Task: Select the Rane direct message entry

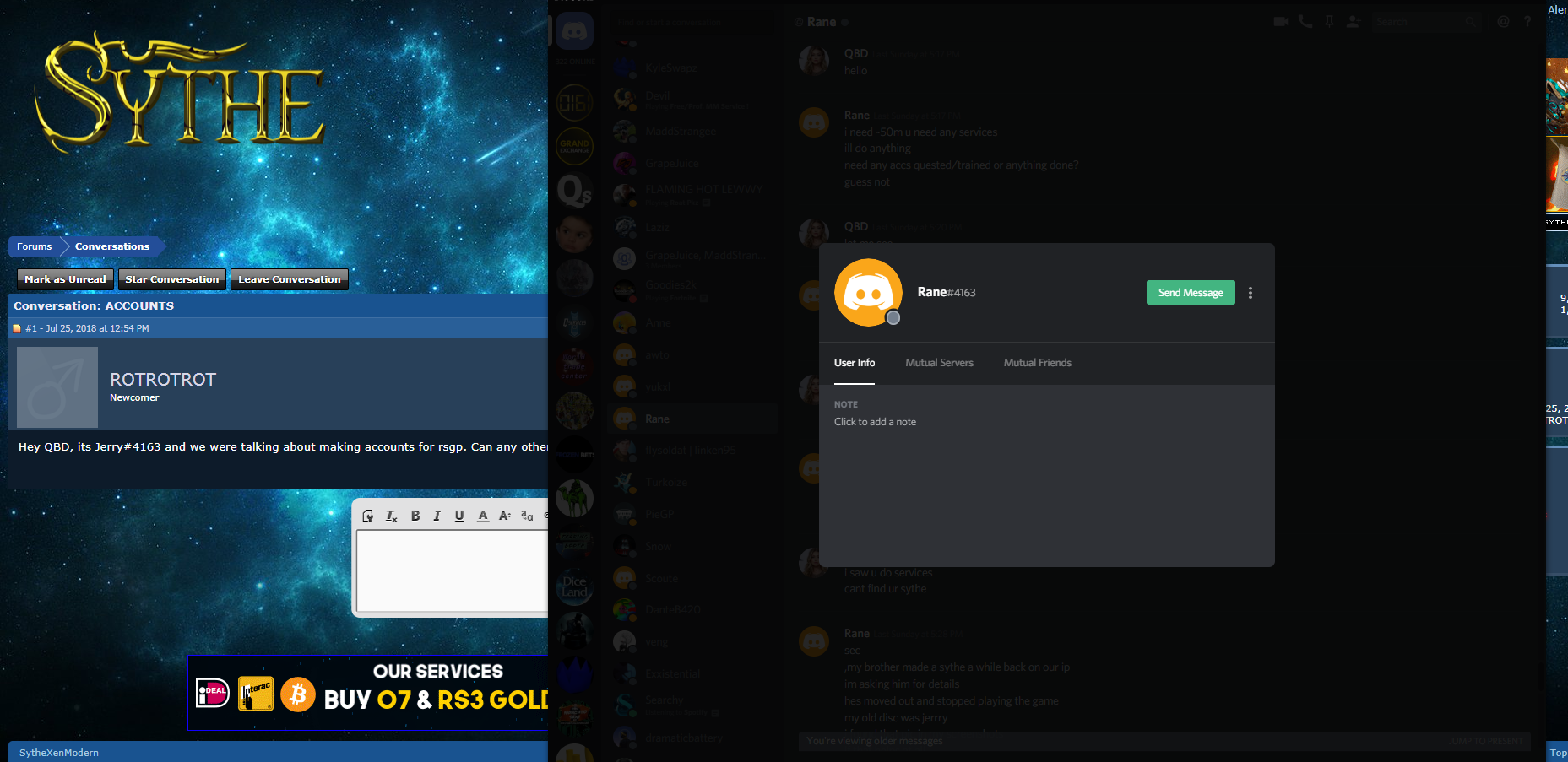Action: (x=692, y=419)
